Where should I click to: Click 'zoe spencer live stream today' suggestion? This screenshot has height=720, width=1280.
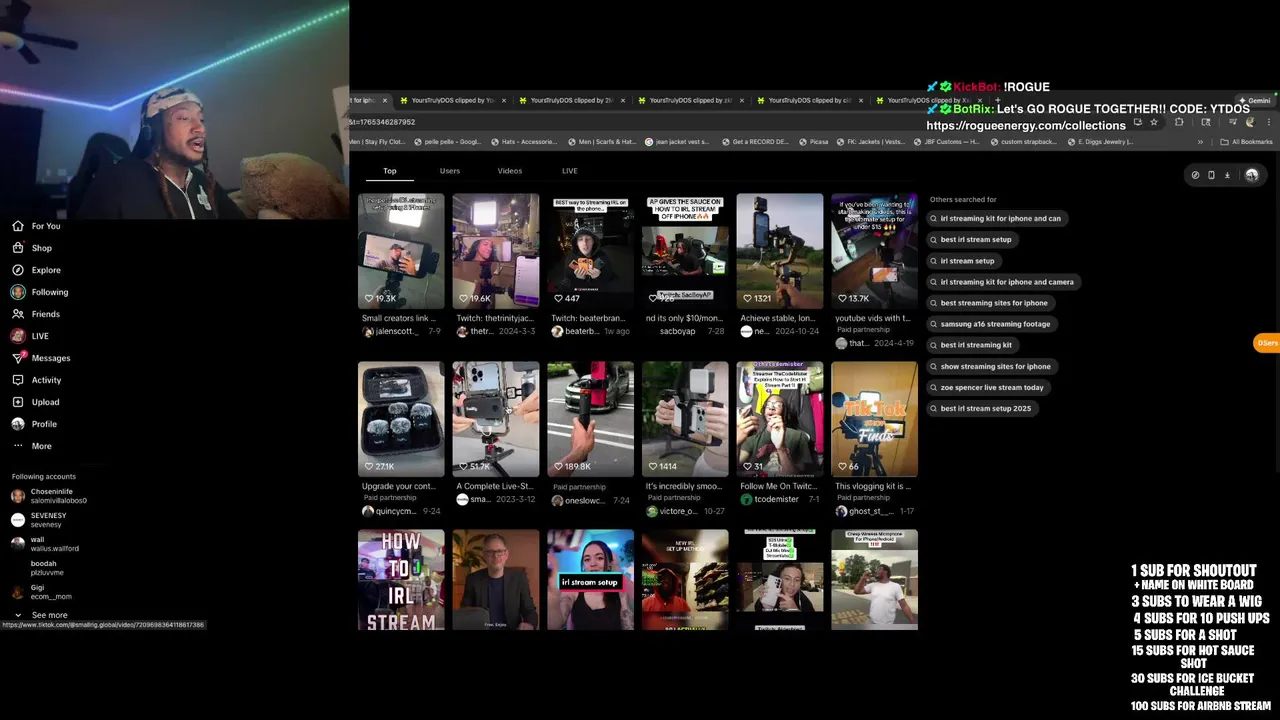[x=987, y=388]
